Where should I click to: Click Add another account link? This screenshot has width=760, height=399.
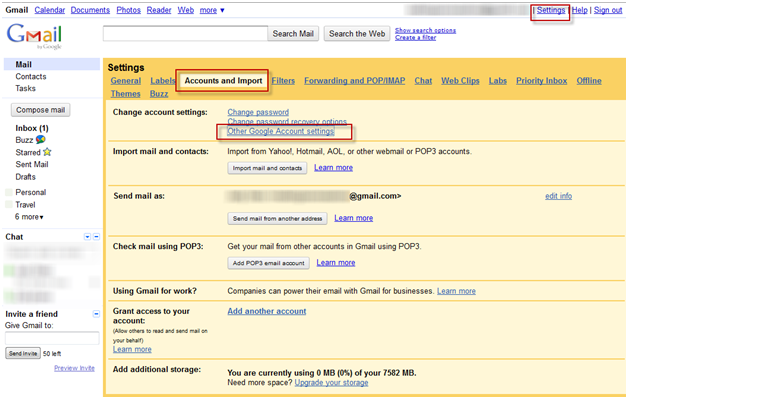click(267, 311)
